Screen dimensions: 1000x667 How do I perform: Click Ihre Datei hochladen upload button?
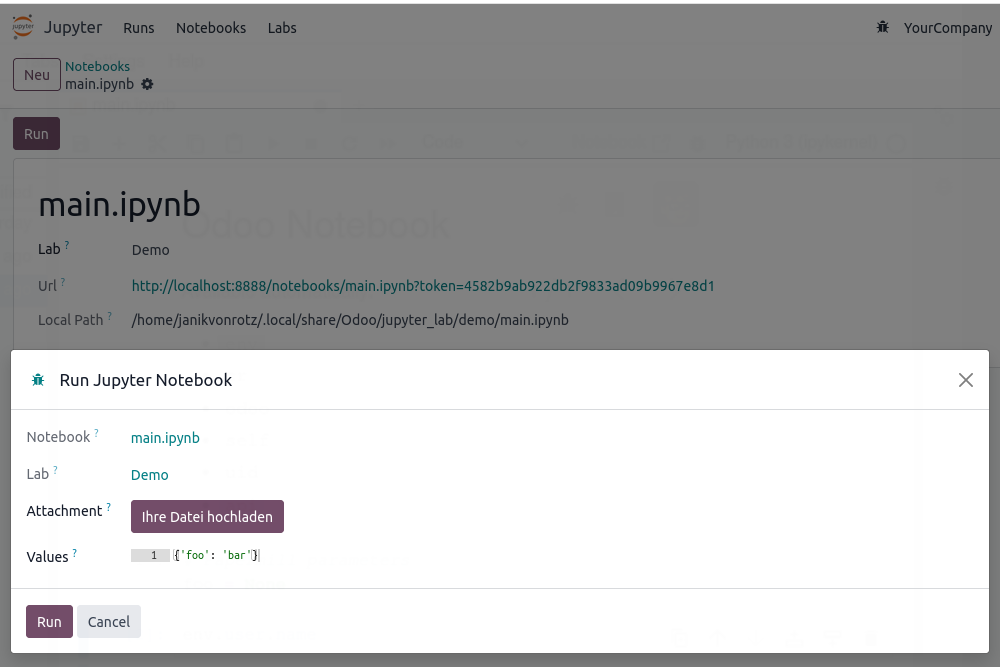click(207, 517)
